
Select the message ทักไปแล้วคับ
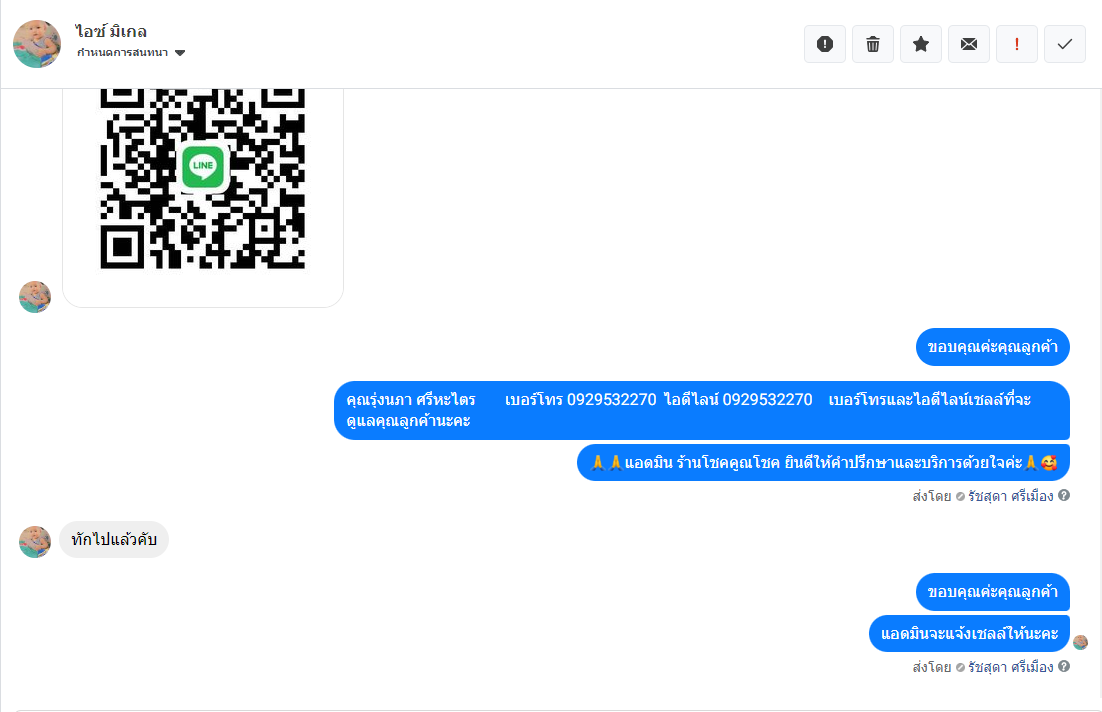[114, 540]
